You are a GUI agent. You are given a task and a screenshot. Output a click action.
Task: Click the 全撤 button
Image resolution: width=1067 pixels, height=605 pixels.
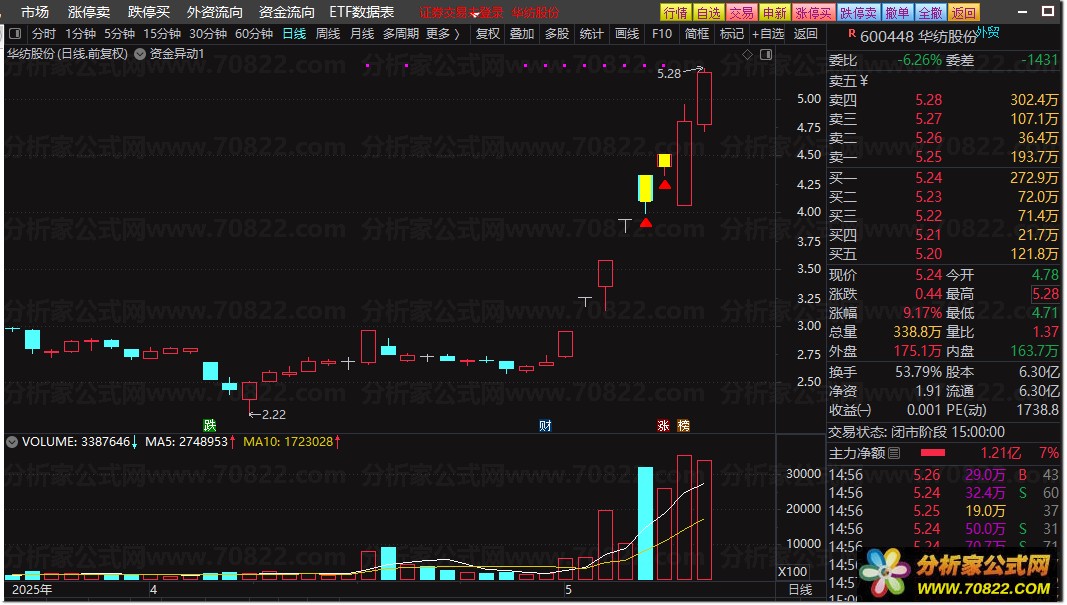click(x=930, y=12)
